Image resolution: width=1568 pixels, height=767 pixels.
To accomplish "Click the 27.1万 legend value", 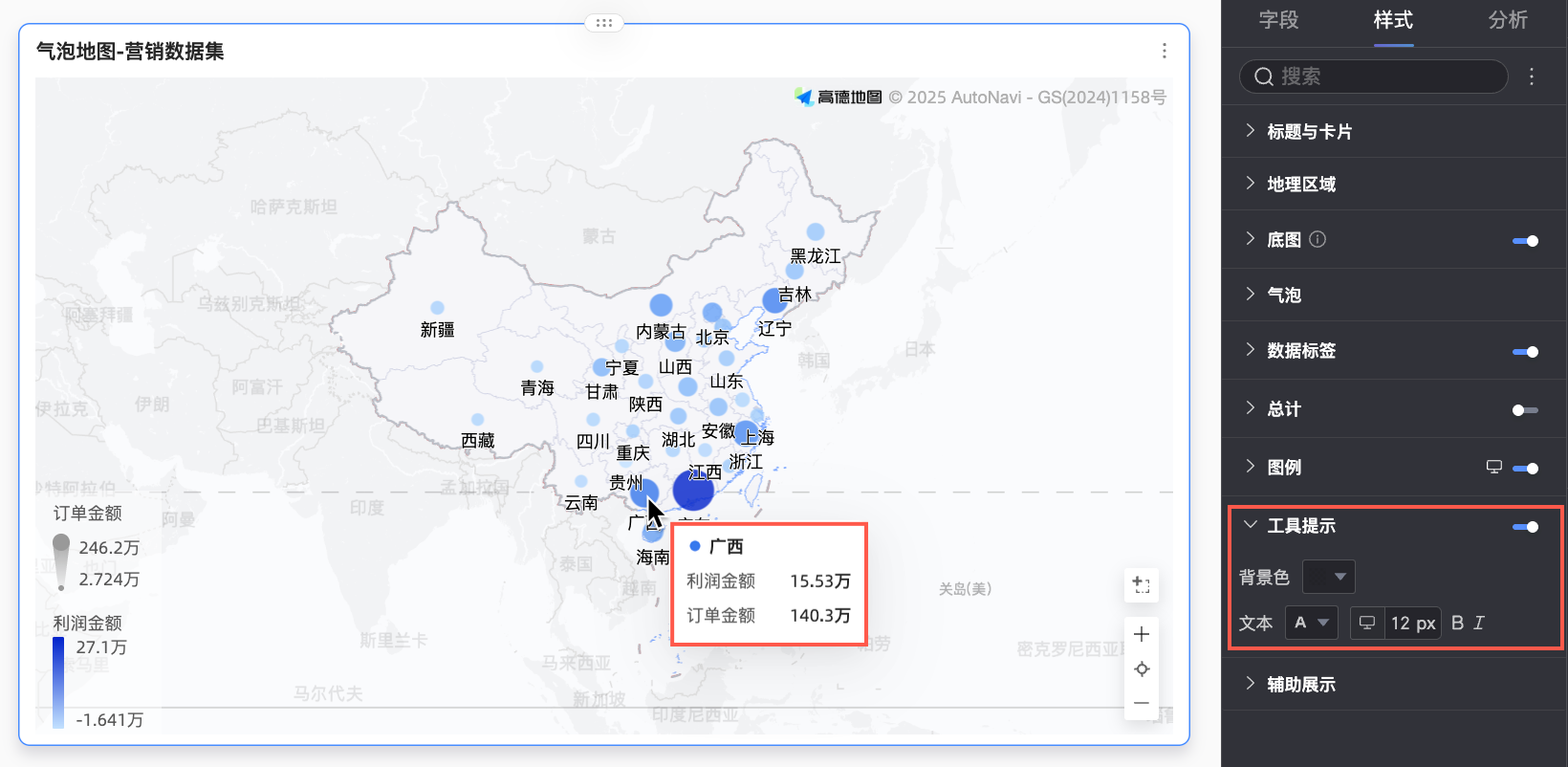I will pyautogui.click(x=101, y=647).
